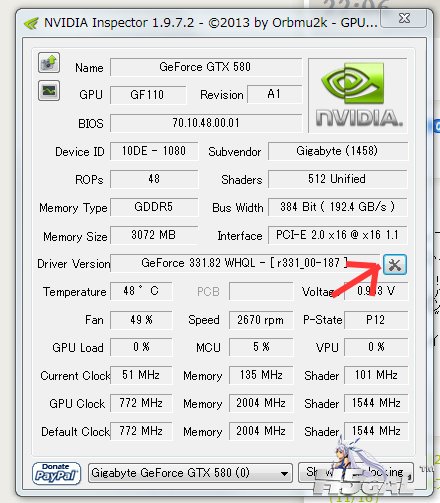
Task: Click the Driver Version text field
Action: coord(245,263)
